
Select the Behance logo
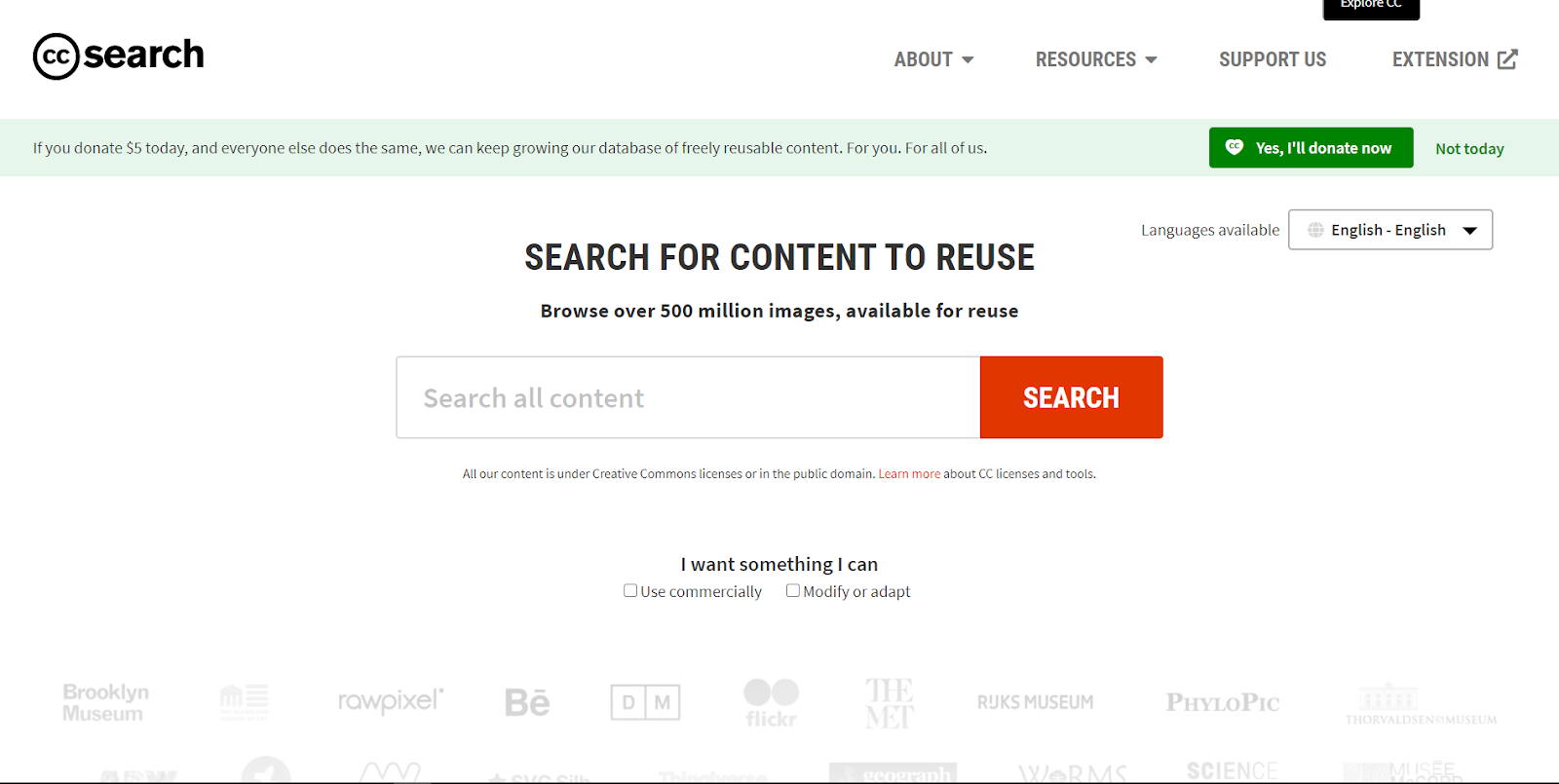point(527,702)
